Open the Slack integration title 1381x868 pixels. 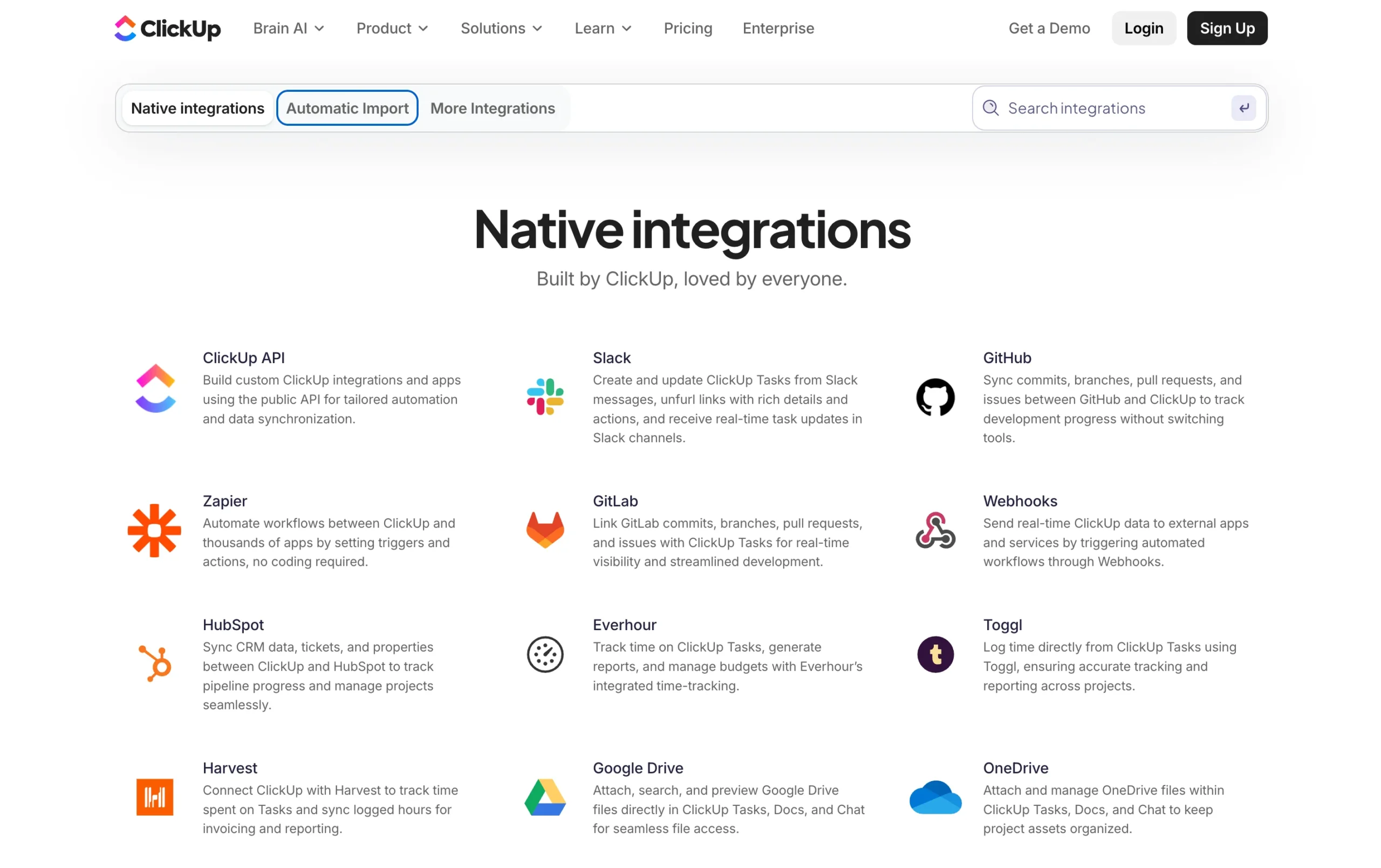pyautogui.click(x=611, y=358)
